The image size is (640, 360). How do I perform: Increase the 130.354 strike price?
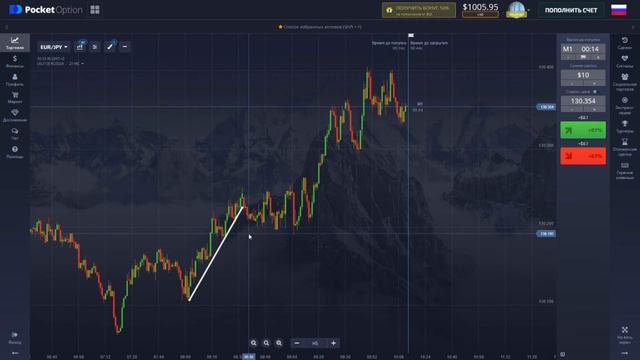coord(594,109)
